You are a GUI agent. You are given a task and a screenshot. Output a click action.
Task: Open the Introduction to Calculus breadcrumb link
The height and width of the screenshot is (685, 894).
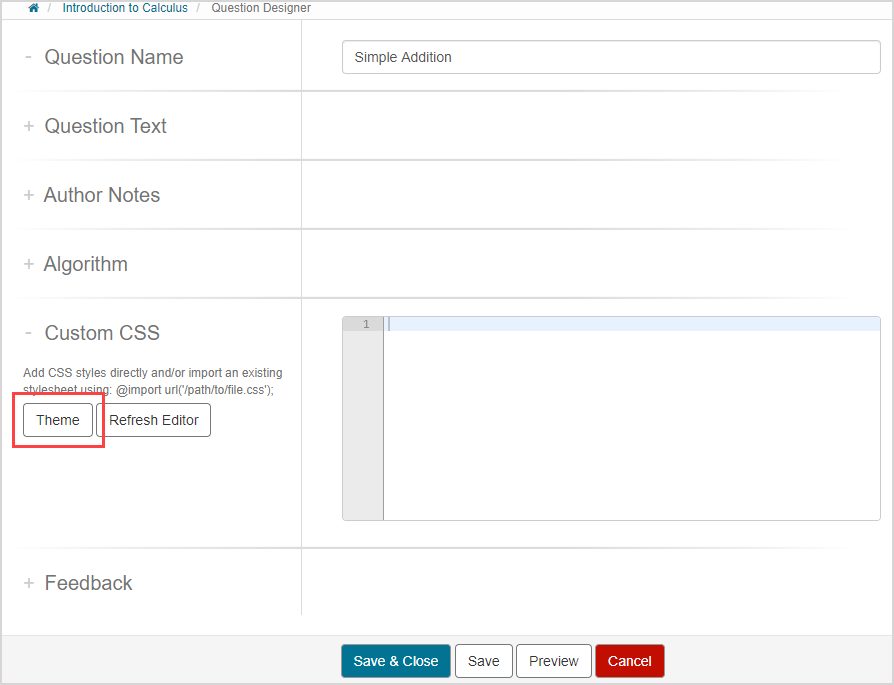click(125, 8)
